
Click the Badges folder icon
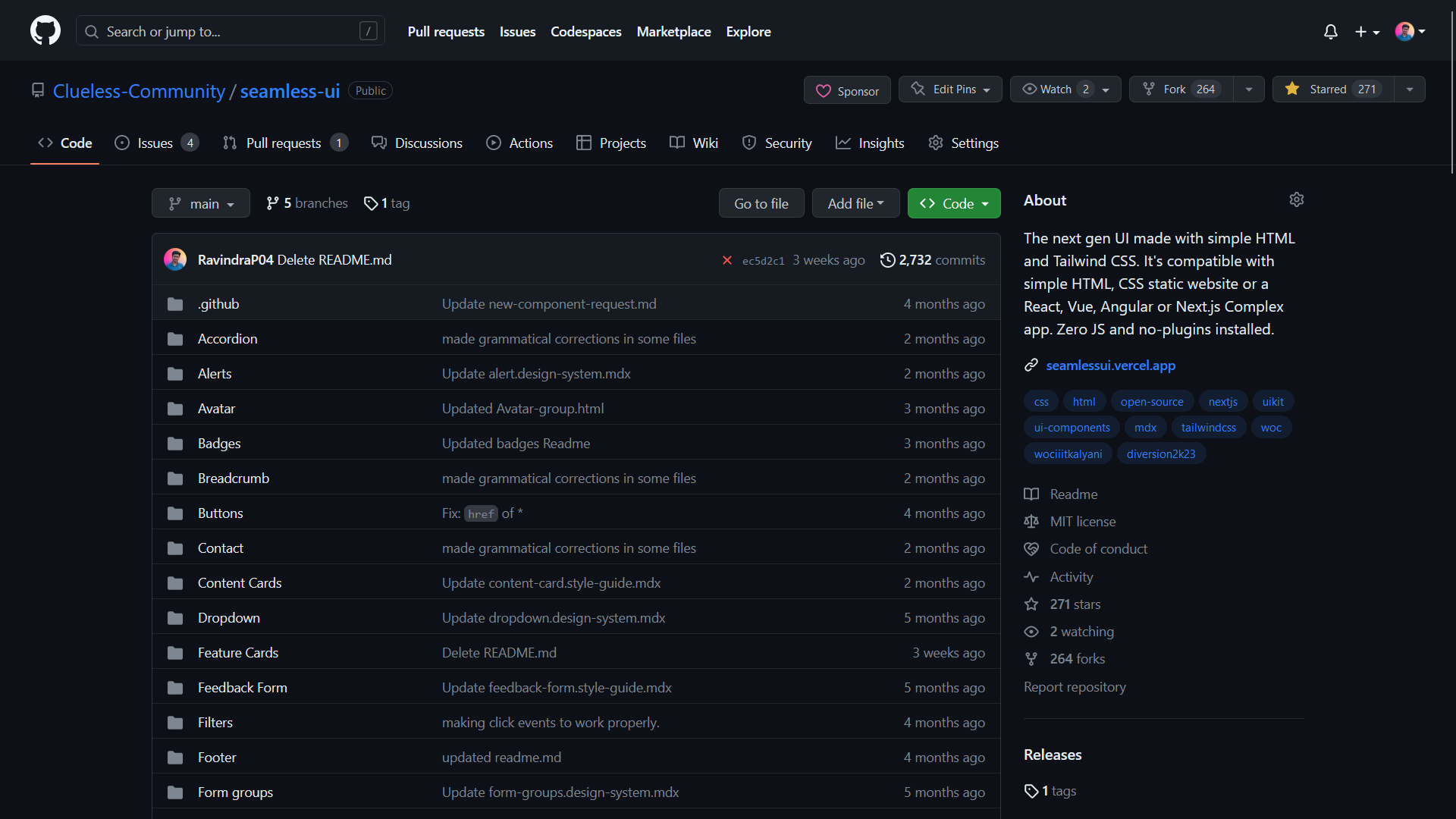pyautogui.click(x=175, y=444)
